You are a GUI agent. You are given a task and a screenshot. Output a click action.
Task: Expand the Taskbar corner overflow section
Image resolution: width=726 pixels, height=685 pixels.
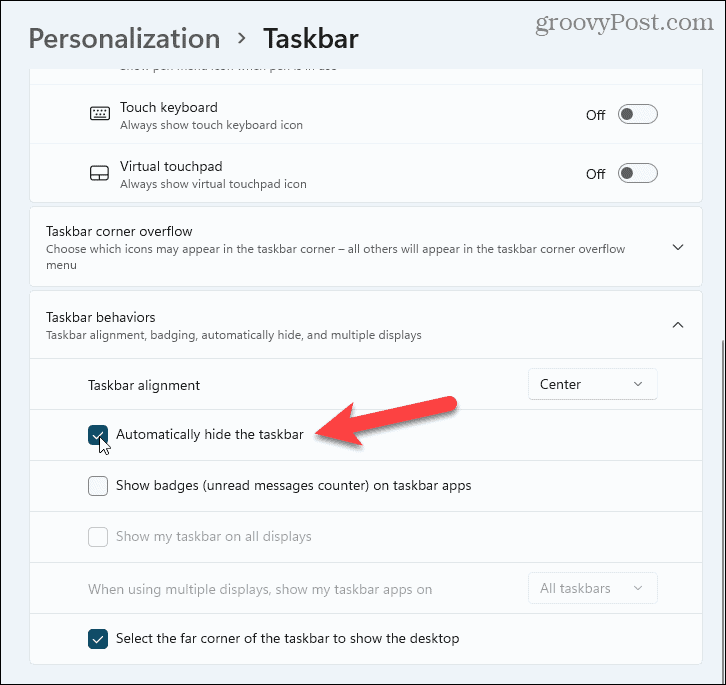[x=677, y=247]
